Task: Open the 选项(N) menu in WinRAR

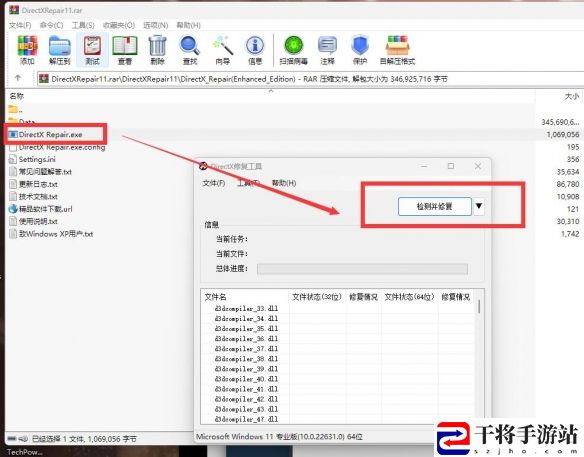Action: point(156,25)
